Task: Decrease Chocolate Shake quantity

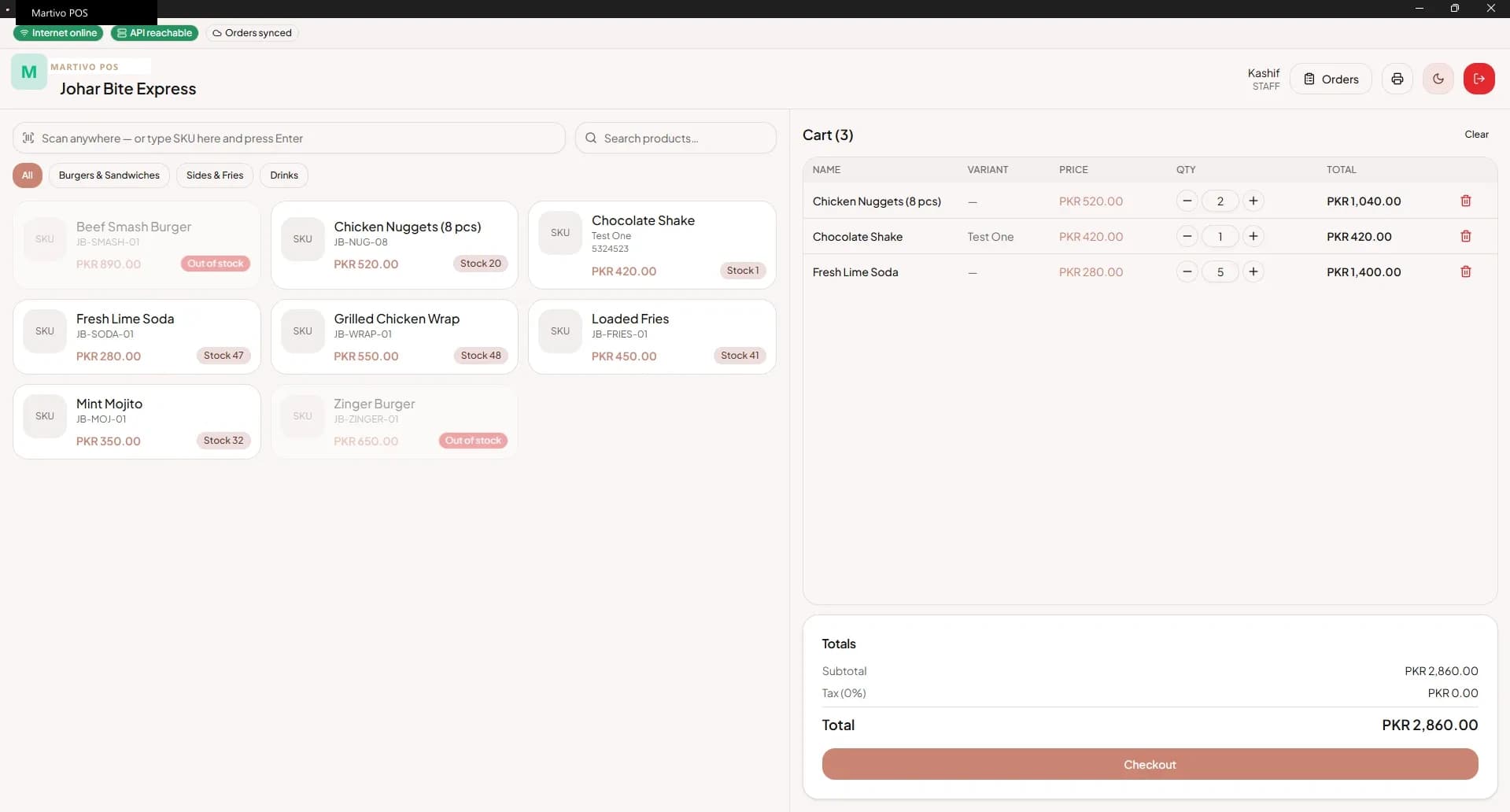Action: 1187,237
